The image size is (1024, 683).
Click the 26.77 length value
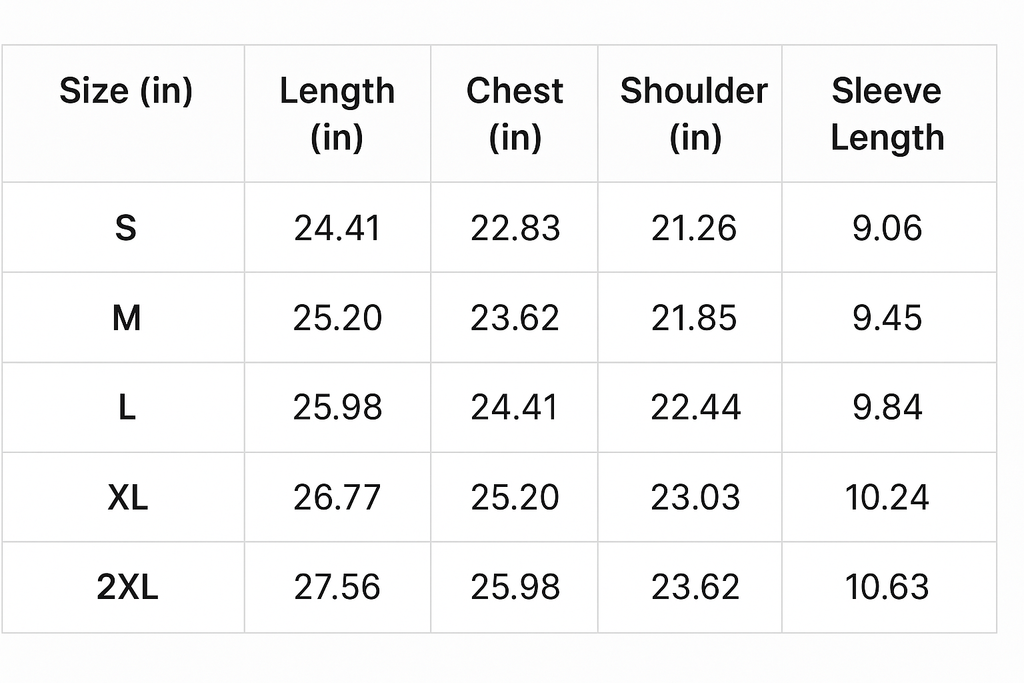coord(337,497)
